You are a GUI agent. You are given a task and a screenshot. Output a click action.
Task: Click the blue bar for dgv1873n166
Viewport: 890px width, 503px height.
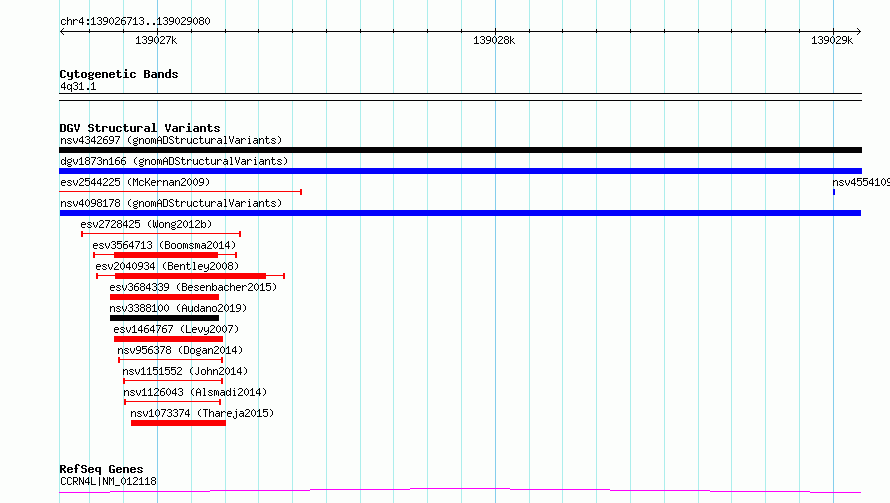pyautogui.click(x=460, y=171)
